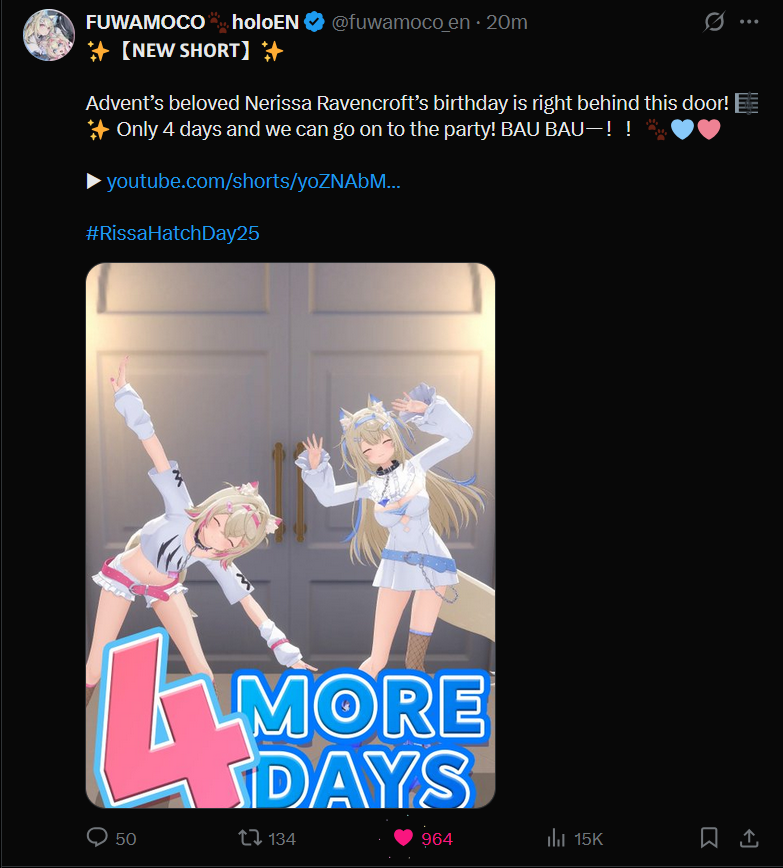This screenshot has width=783, height=868.
Task: Click the 134 reposts number
Action: point(282,839)
